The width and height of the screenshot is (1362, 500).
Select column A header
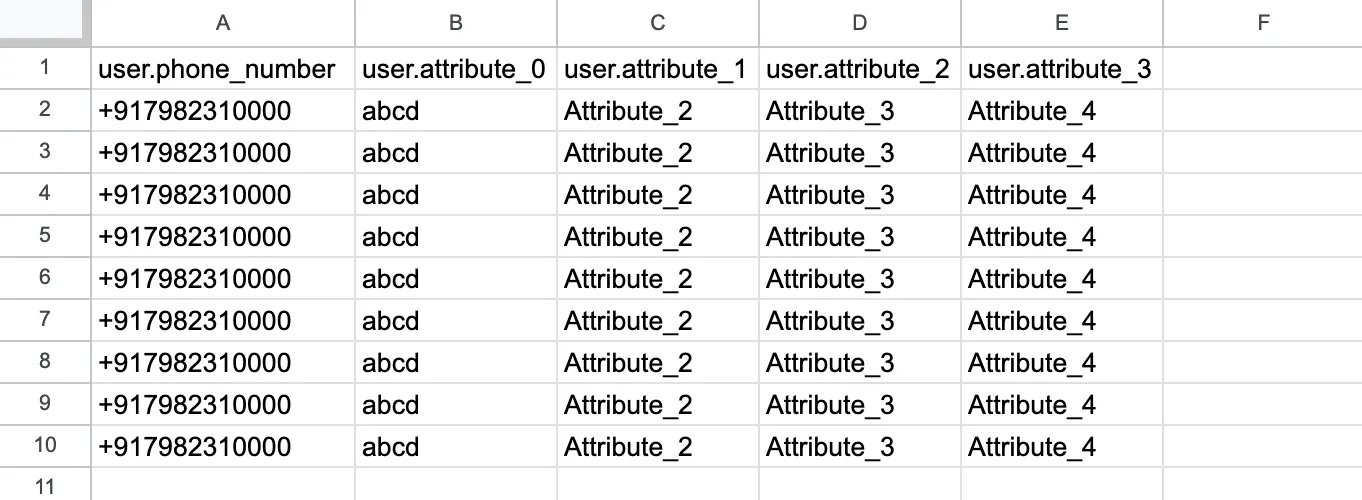click(x=223, y=22)
